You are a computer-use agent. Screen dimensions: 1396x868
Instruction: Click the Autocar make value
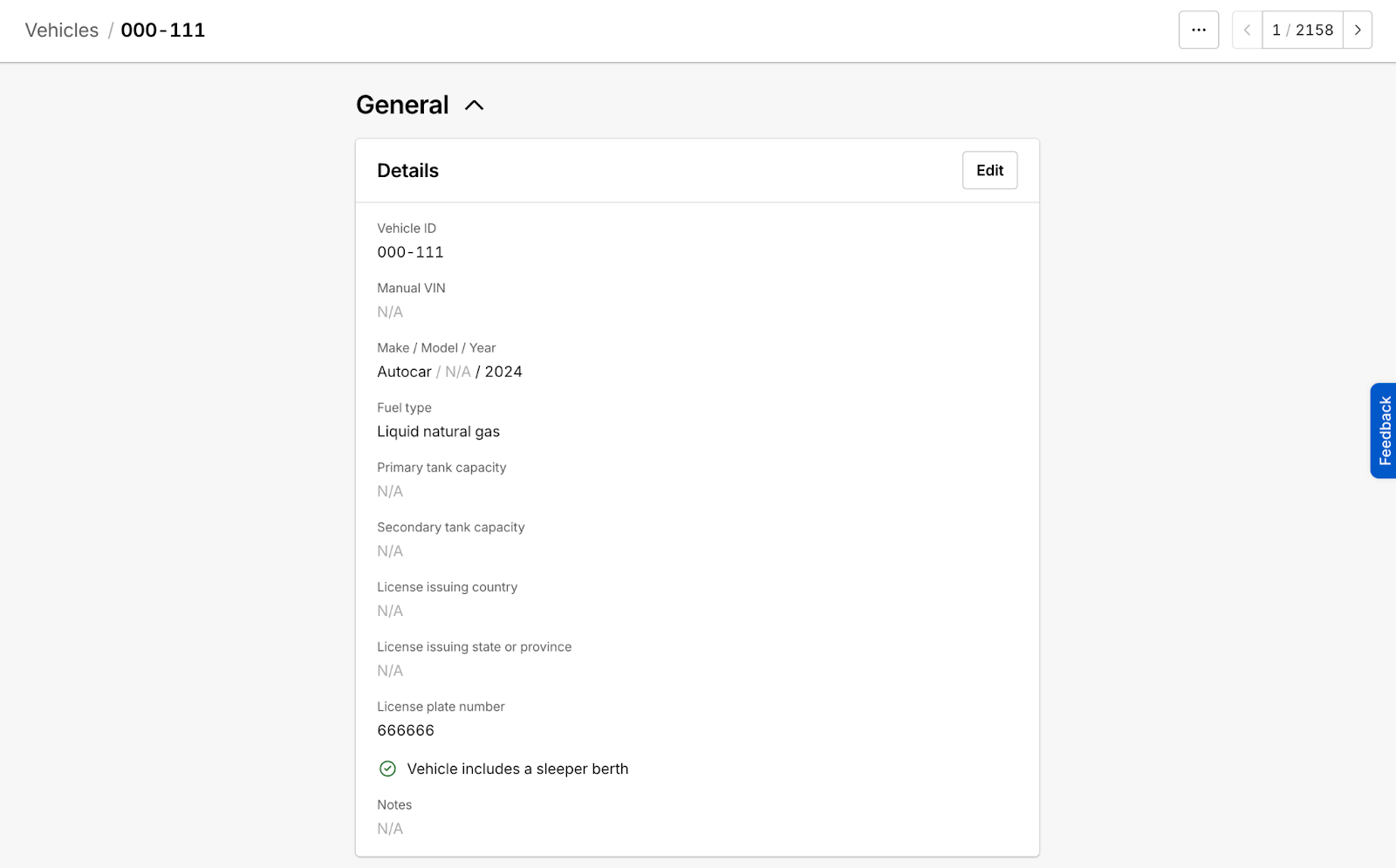(404, 372)
